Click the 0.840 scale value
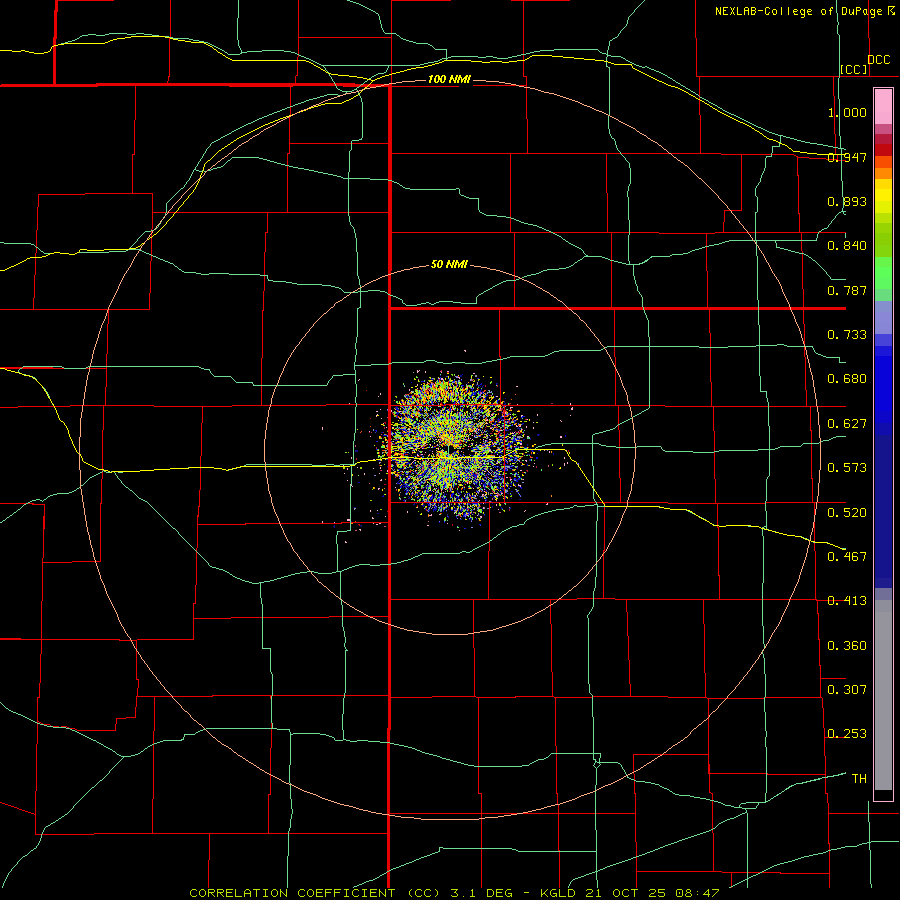Screen dimensions: 900x900 tap(847, 246)
